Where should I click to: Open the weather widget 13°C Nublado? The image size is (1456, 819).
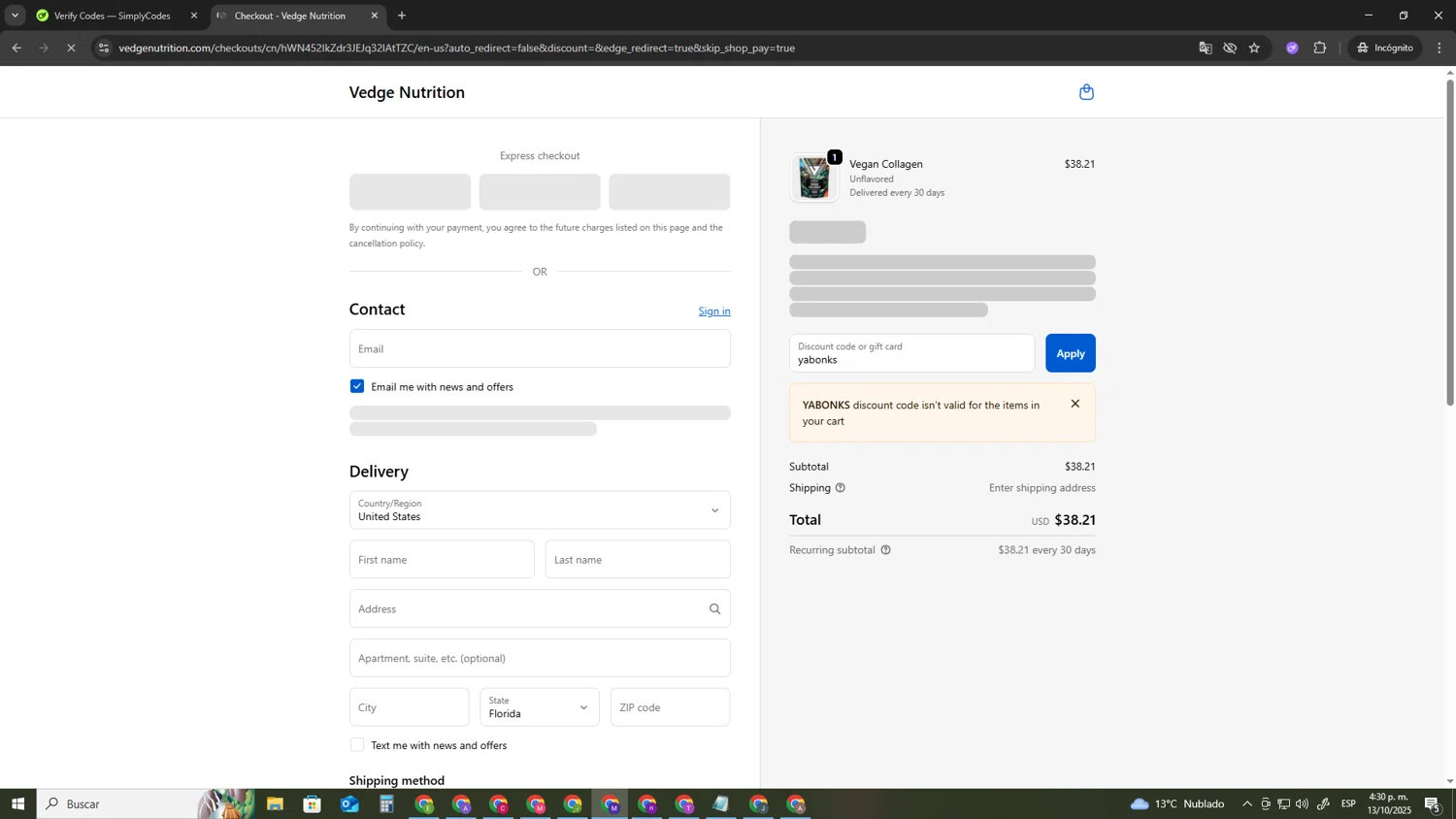click(x=1177, y=804)
